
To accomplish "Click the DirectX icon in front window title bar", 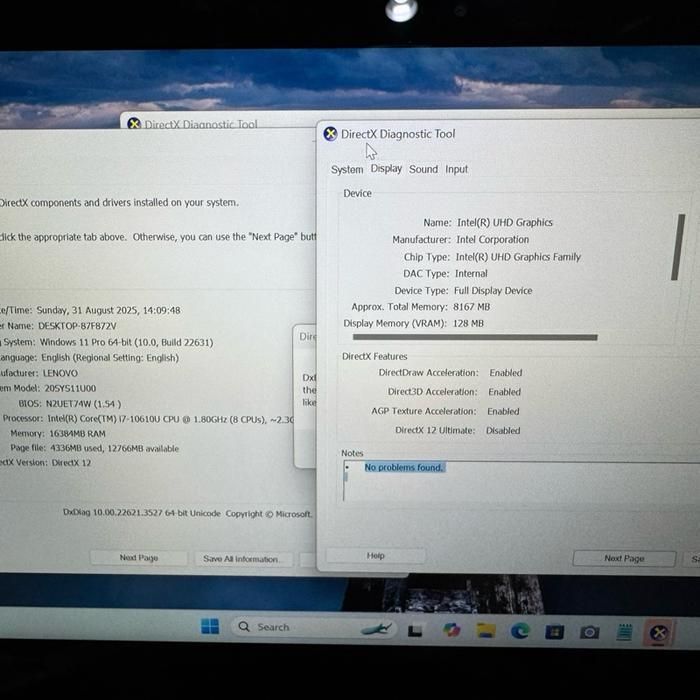I will [330, 134].
